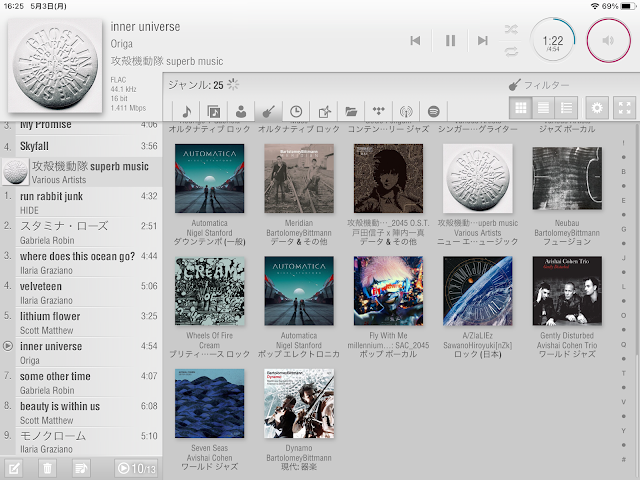Jump to letter Q in index
This screenshot has height=480, width=640.
tap(623, 344)
